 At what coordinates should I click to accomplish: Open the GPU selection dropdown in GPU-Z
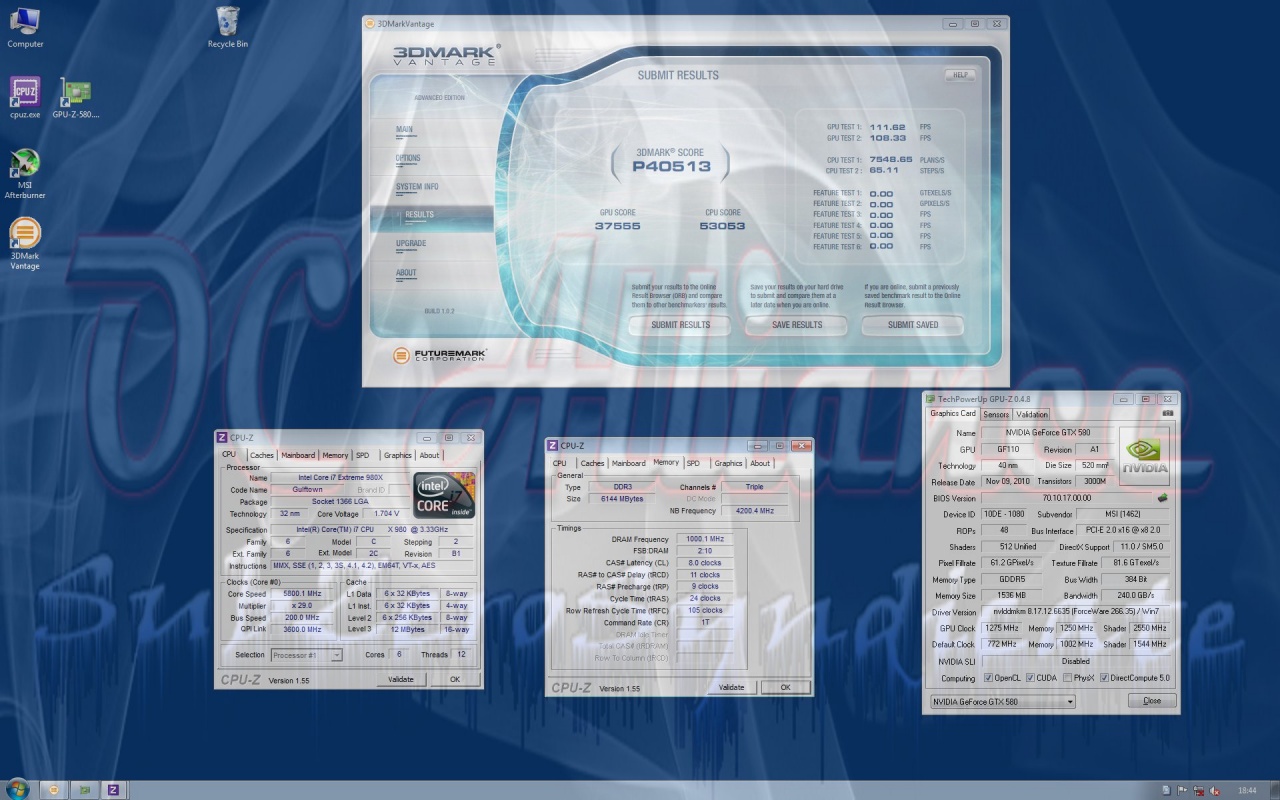(1002, 702)
